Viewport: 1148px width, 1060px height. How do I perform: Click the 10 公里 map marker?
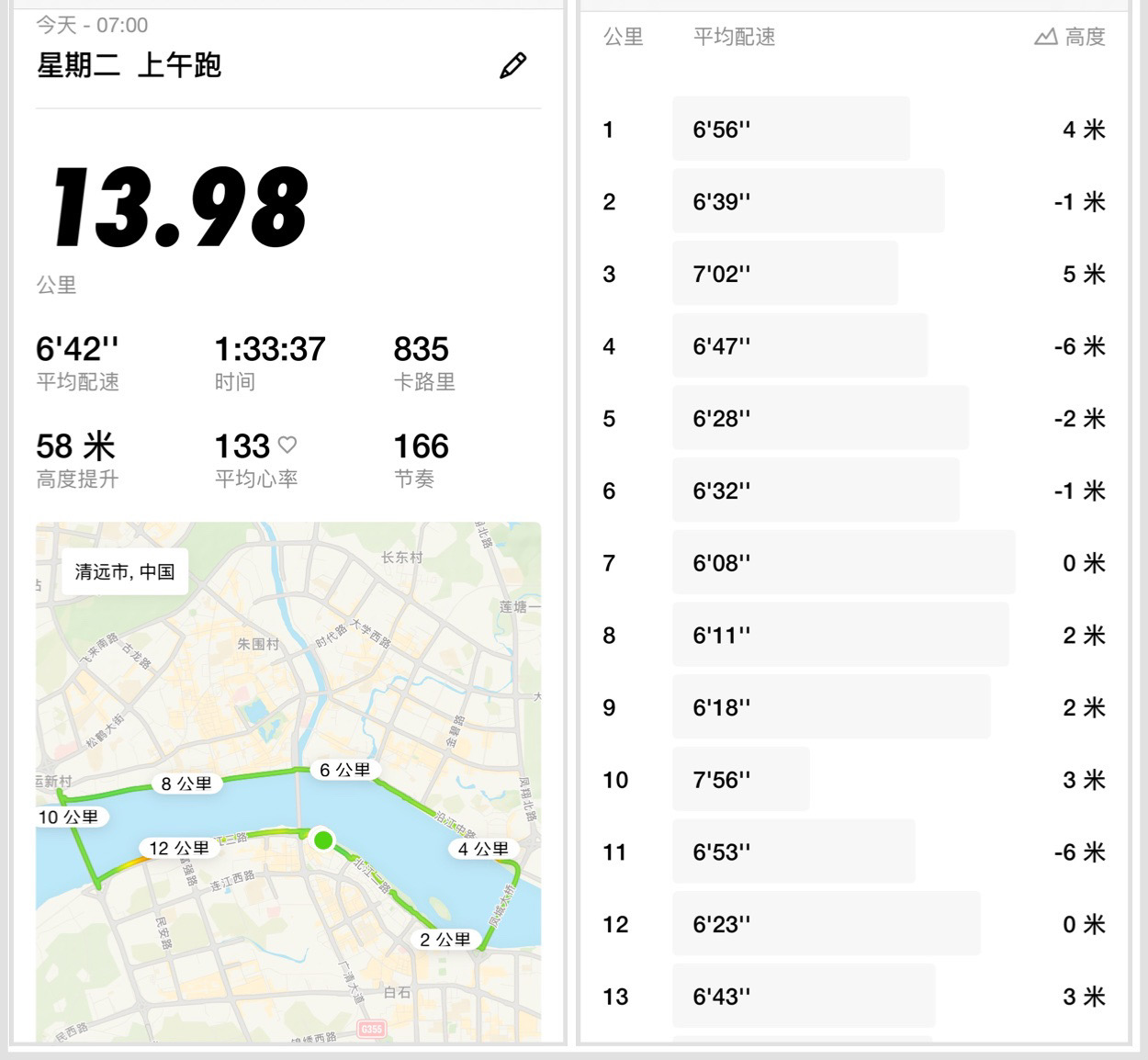pyautogui.click(x=69, y=817)
